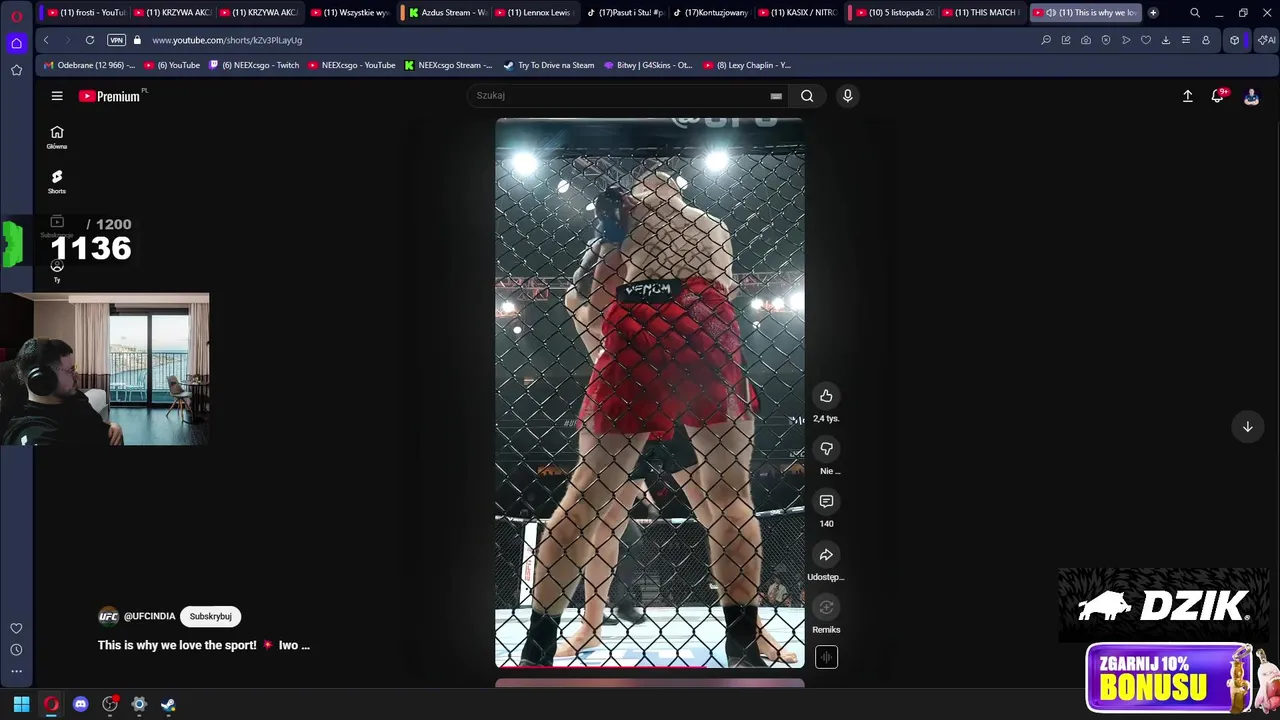The height and width of the screenshot is (720, 1280).
Task: Open YouTube account avatar menu
Action: [1251, 96]
